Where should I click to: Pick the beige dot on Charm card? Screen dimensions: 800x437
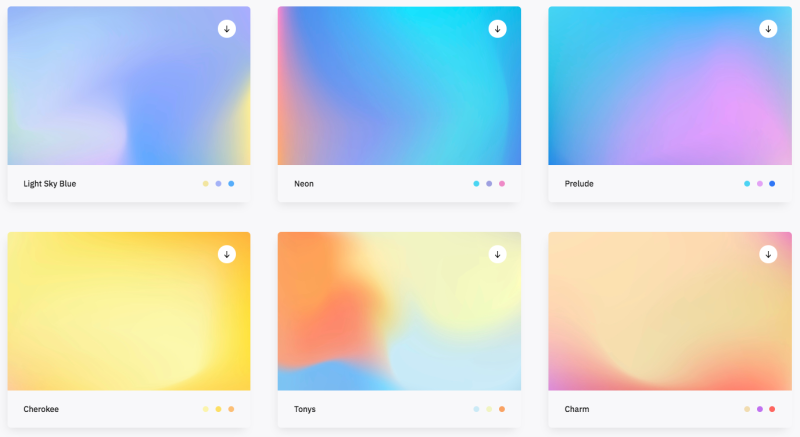[747, 409]
